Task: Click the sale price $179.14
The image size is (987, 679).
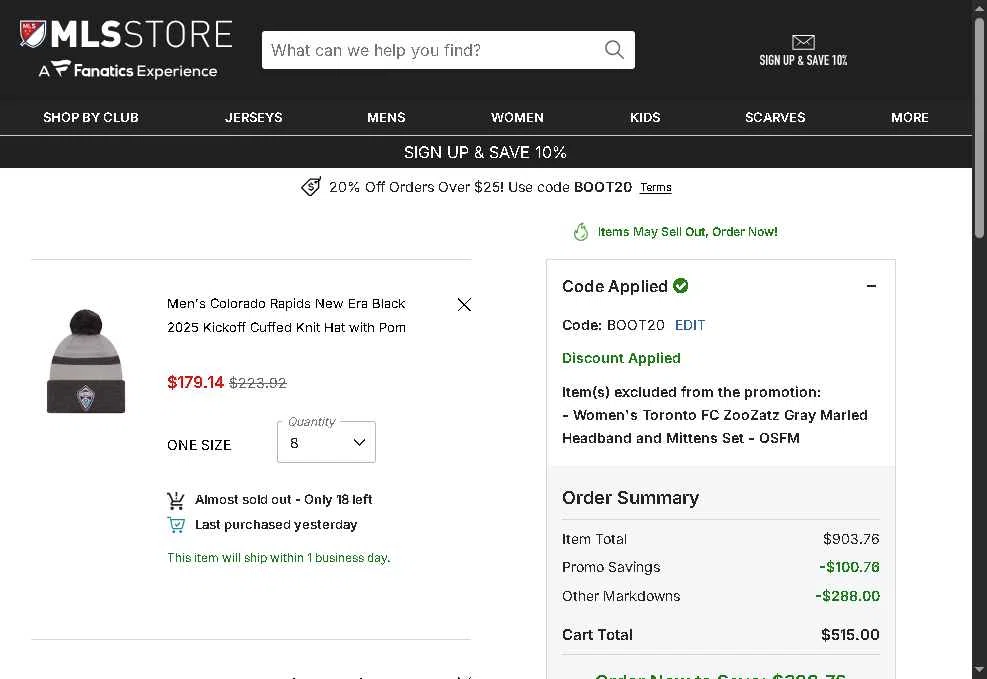Action: pyautogui.click(x=195, y=383)
